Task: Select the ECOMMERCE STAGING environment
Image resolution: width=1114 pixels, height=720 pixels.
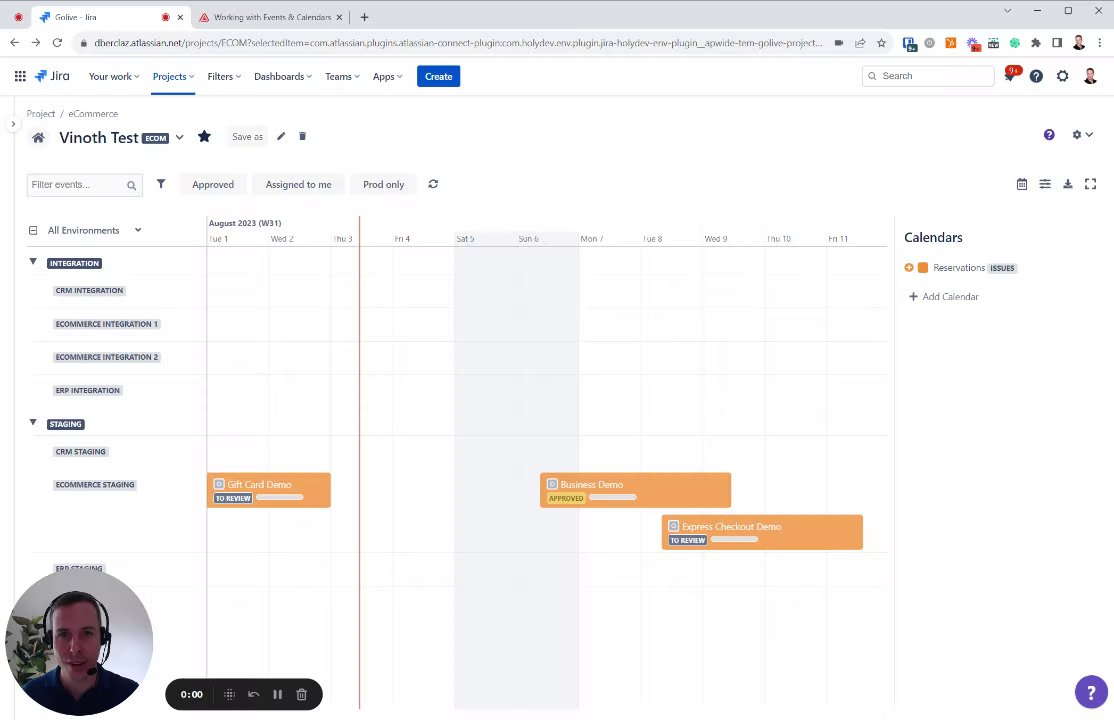Action: [x=94, y=485]
